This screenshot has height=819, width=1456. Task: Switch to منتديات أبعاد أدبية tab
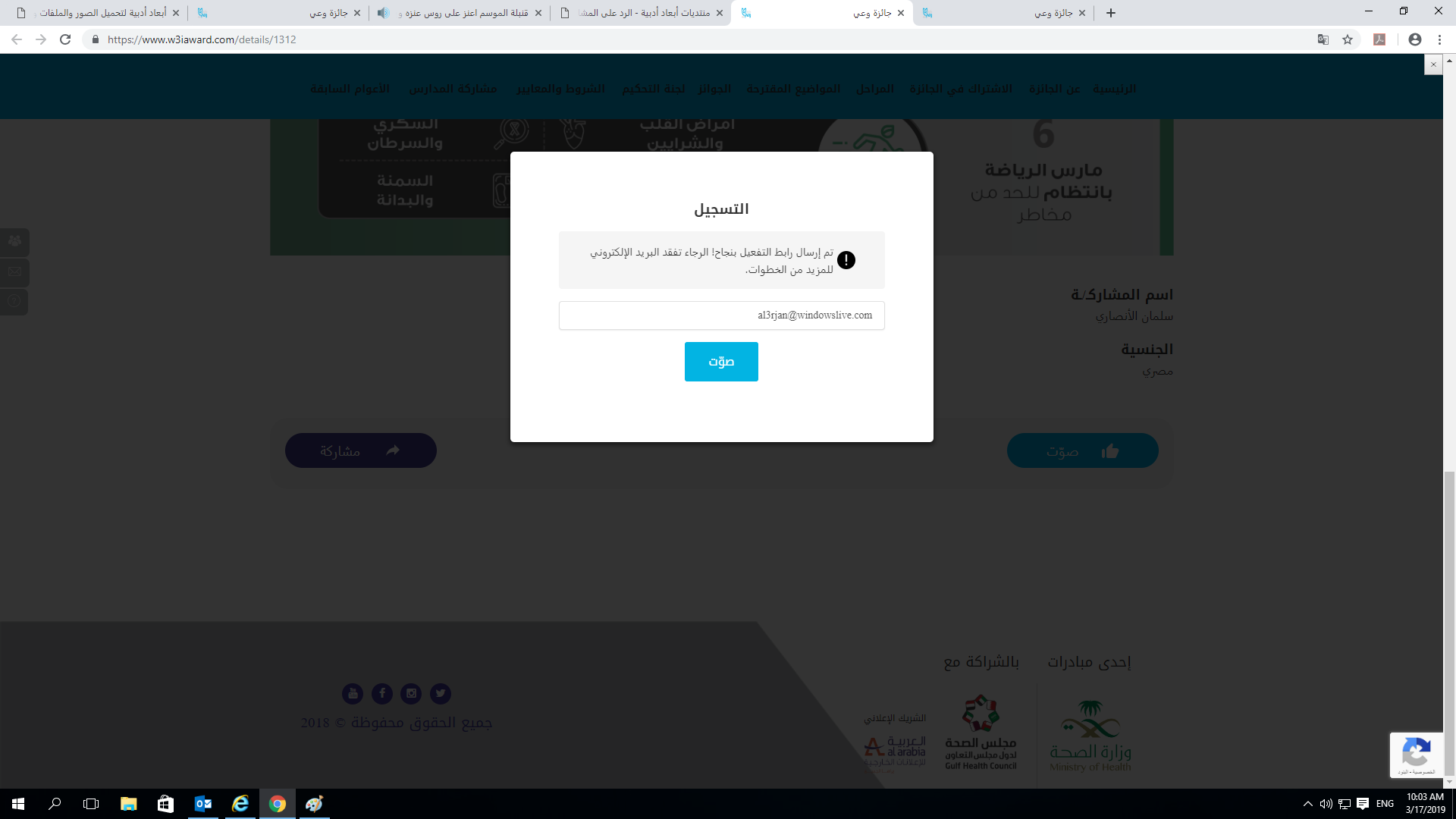[x=642, y=13]
